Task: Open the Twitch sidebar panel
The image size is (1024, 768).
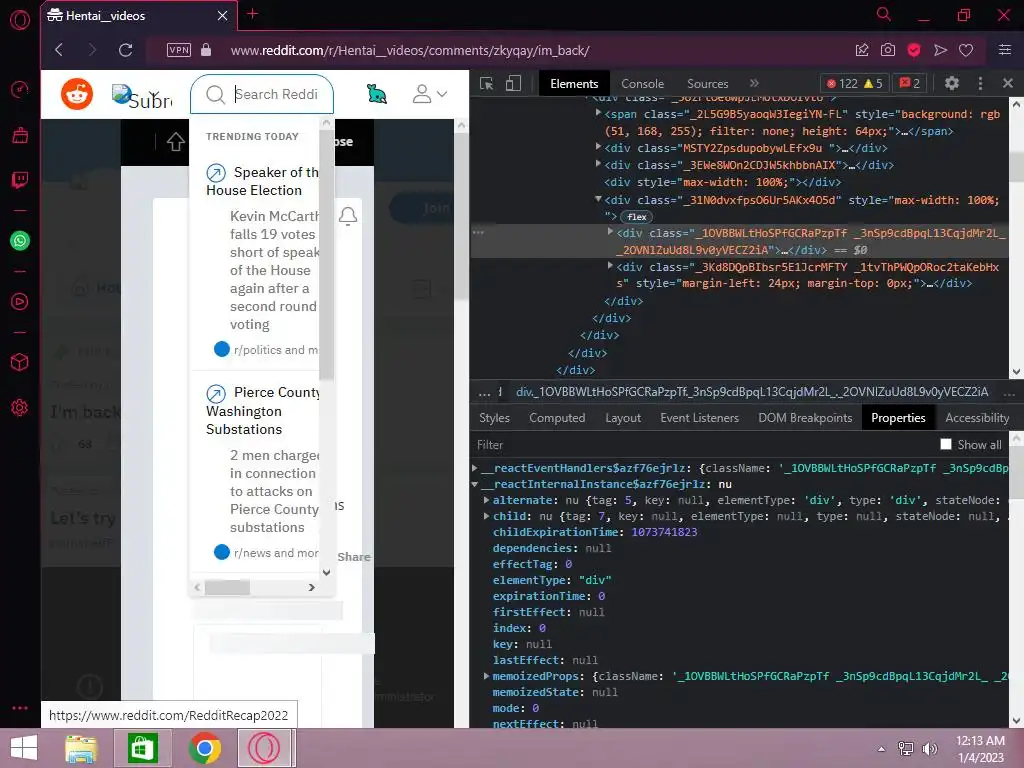Action: point(20,180)
